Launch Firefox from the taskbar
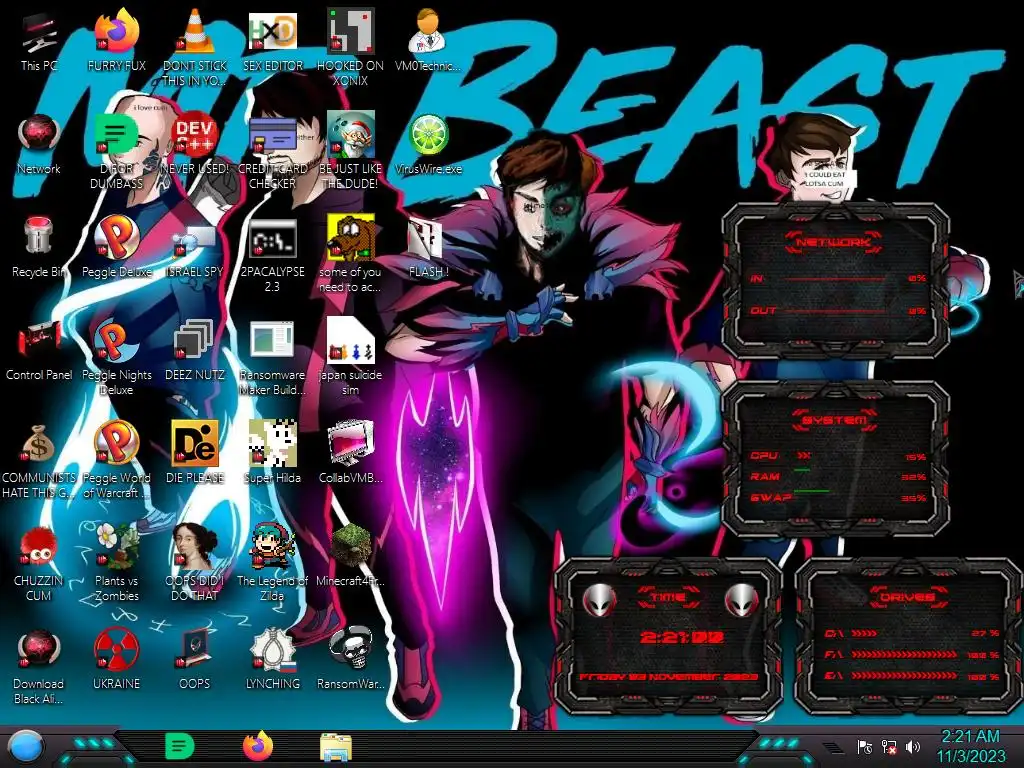1024x768 pixels. point(258,746)
